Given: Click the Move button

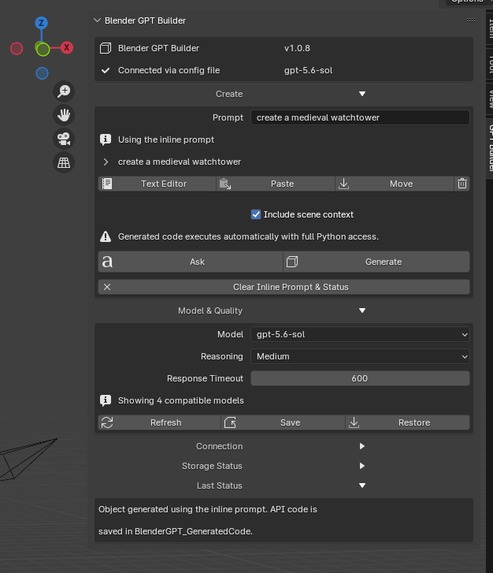Looking at the screenshot, I should tap(395, 183).
